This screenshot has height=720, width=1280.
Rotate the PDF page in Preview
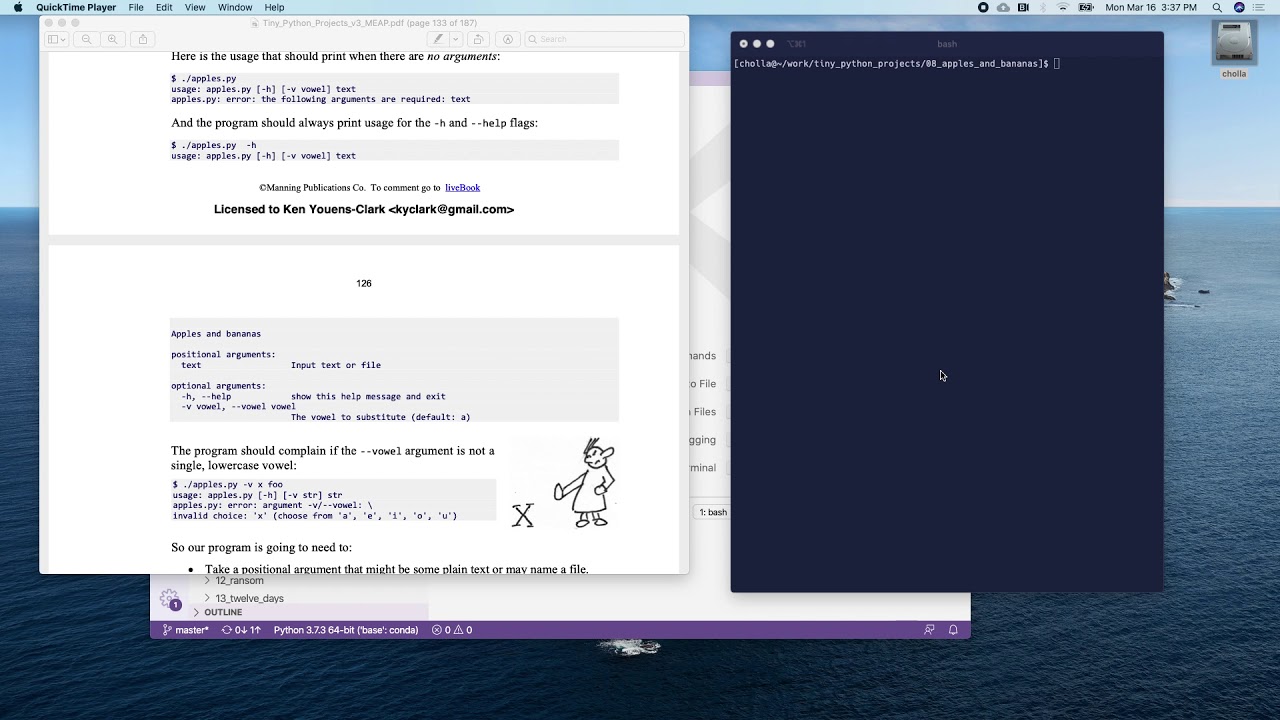pos(478,39)
